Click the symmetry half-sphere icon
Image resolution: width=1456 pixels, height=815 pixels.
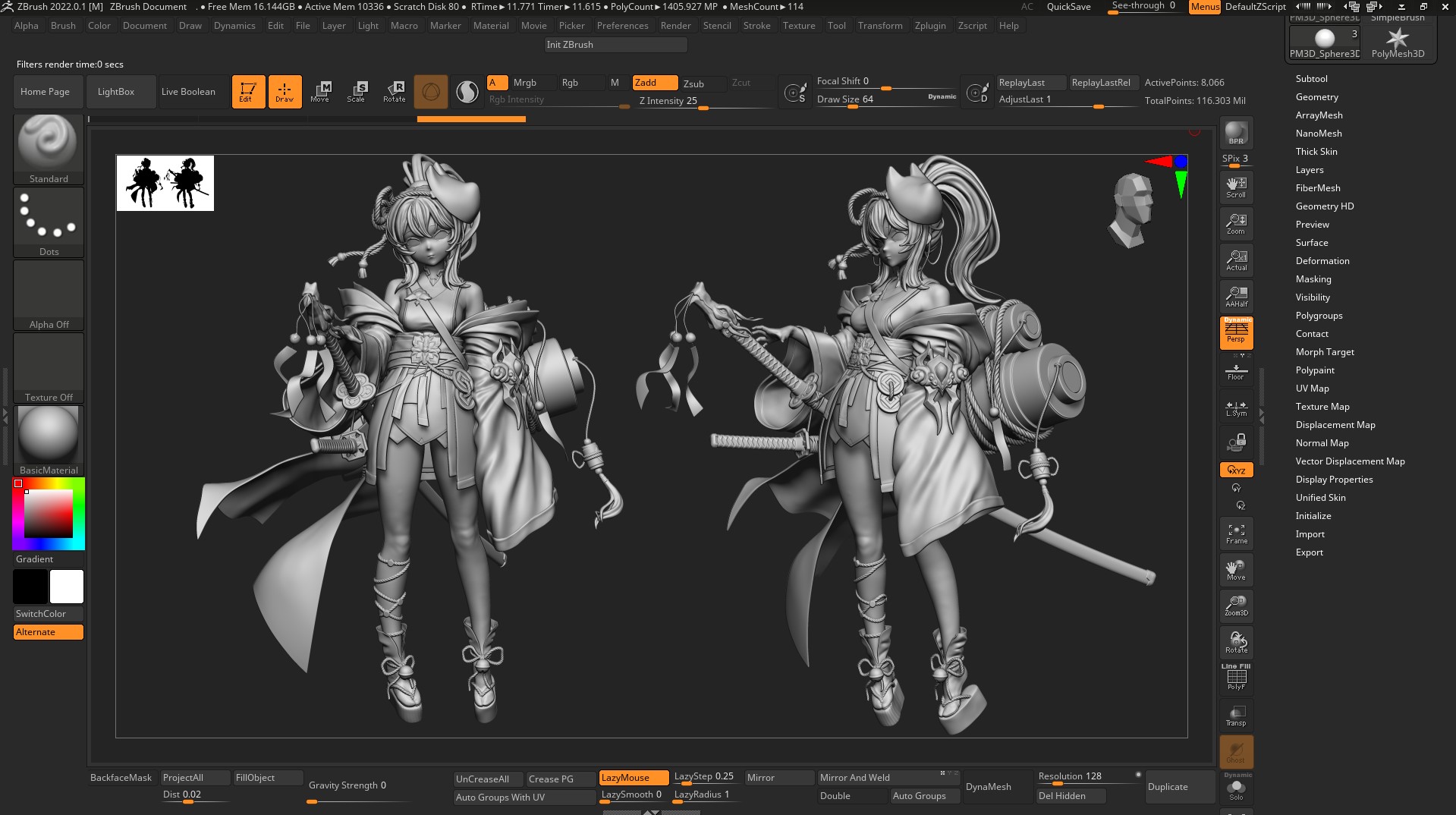point(467,92)
